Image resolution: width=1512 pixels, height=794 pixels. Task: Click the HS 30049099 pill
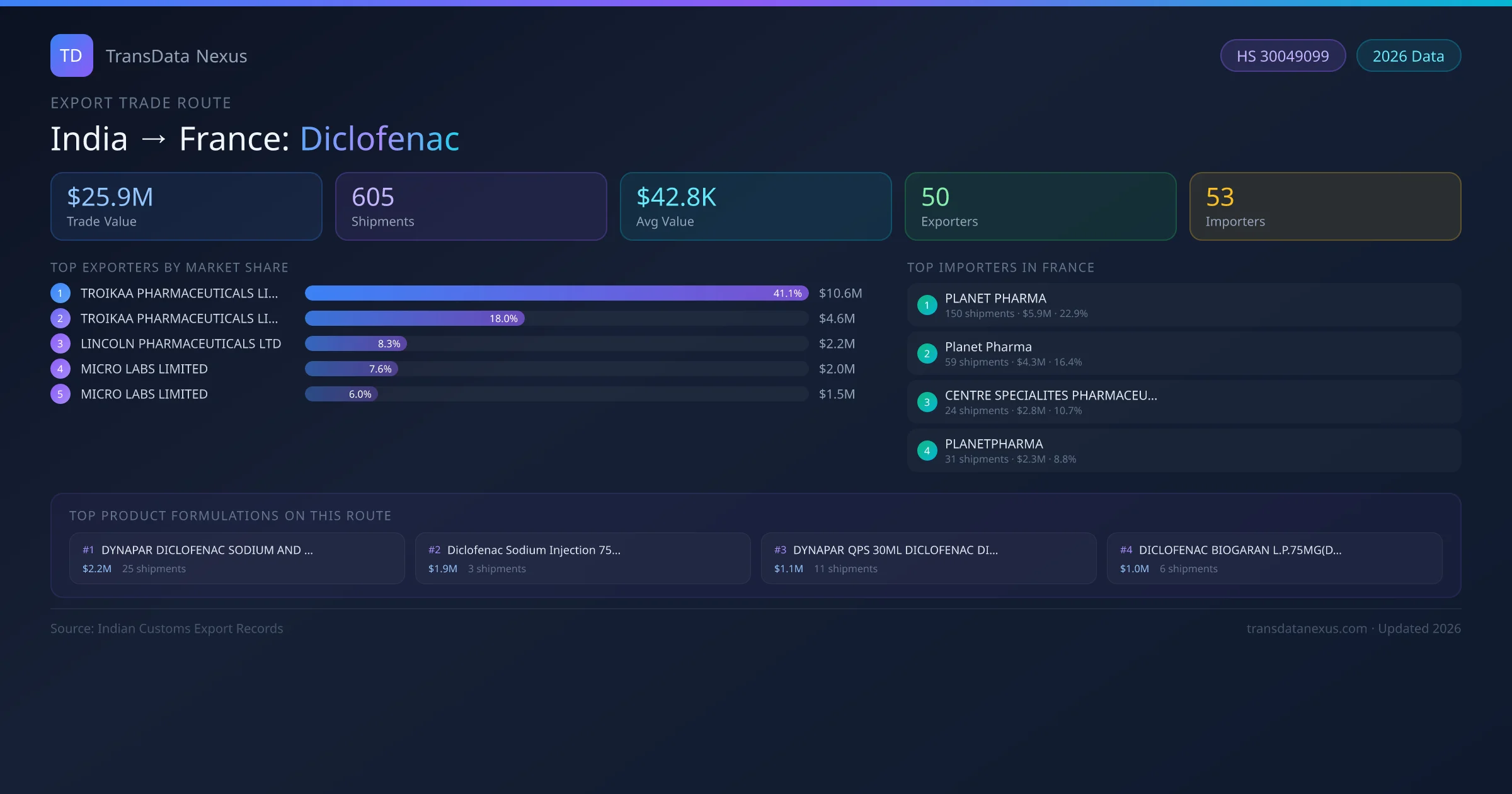1282,56
